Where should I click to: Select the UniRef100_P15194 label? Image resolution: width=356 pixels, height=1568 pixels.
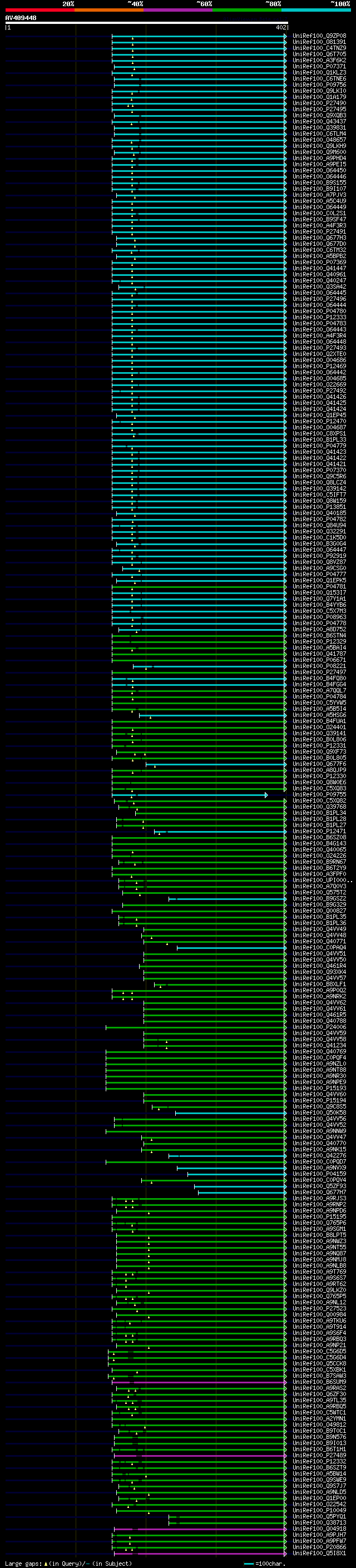point(319,1101)
